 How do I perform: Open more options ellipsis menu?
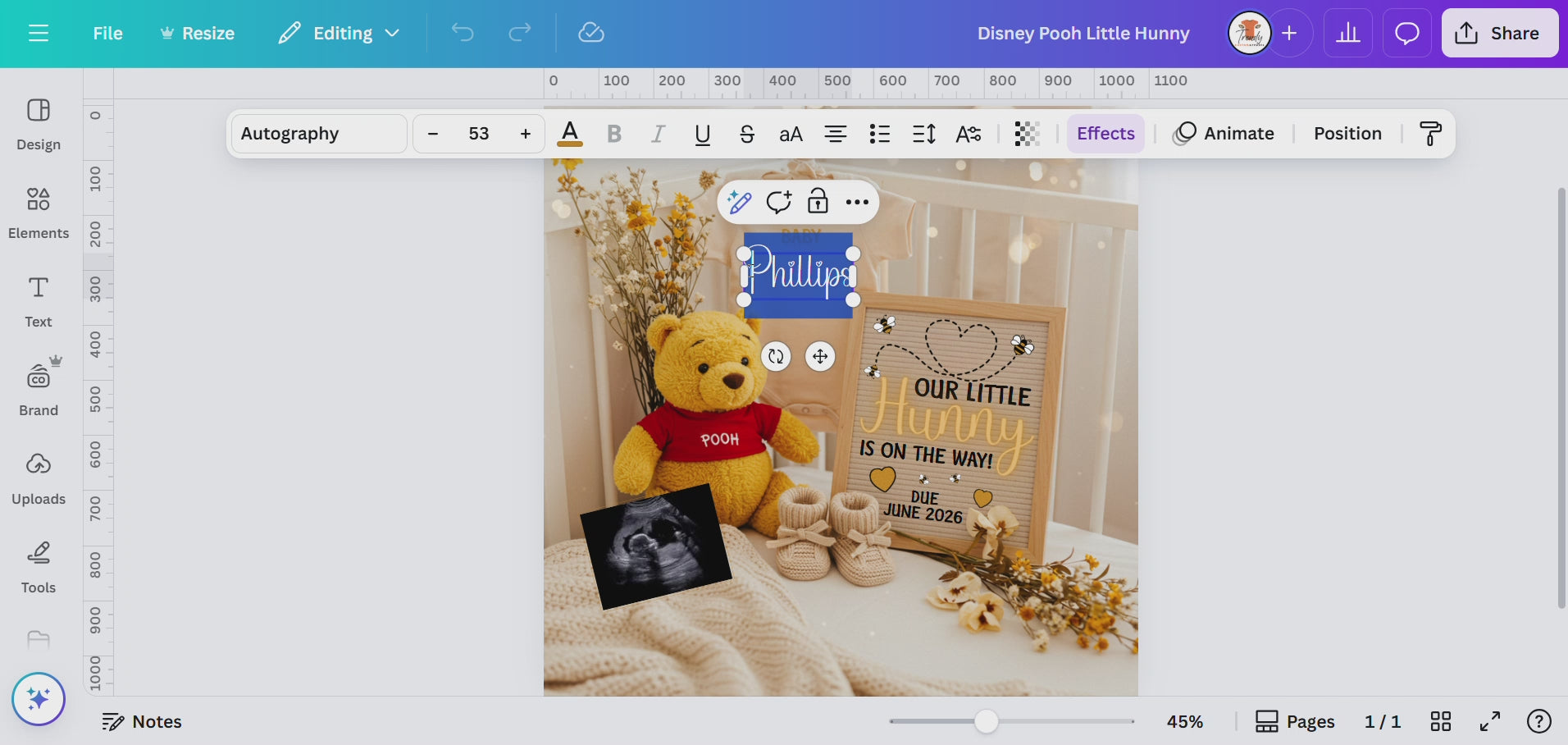pyautogui.click(x=857, y=202)
